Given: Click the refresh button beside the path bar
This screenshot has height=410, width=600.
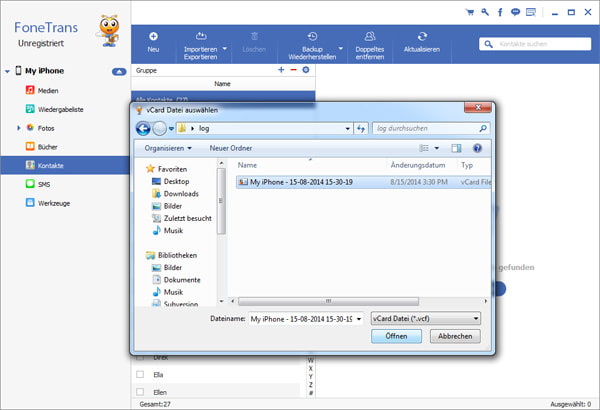Looking at the screenshot, I should (361, 129).
